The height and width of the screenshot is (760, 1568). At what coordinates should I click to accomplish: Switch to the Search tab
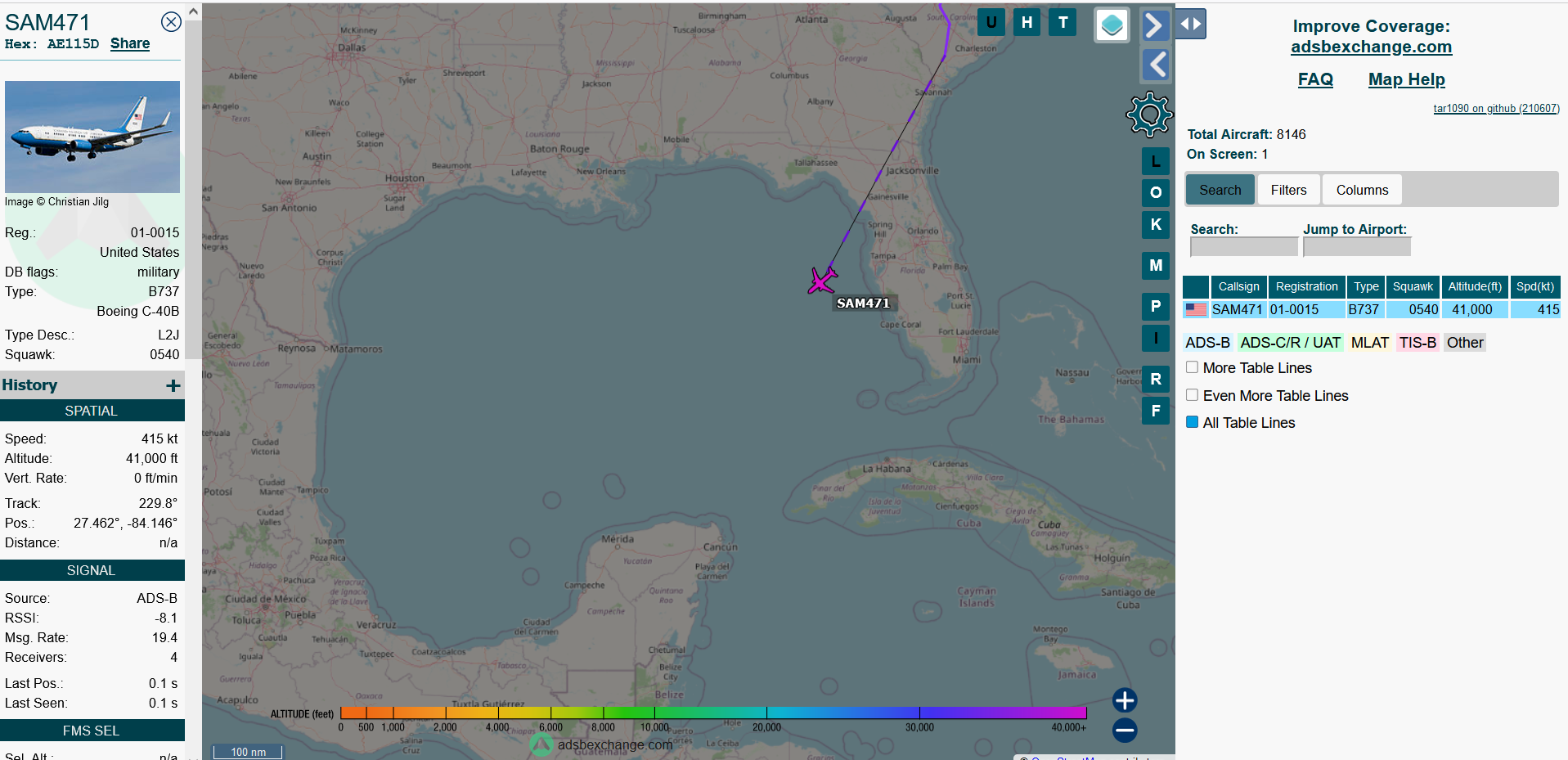click(1220, 190)
